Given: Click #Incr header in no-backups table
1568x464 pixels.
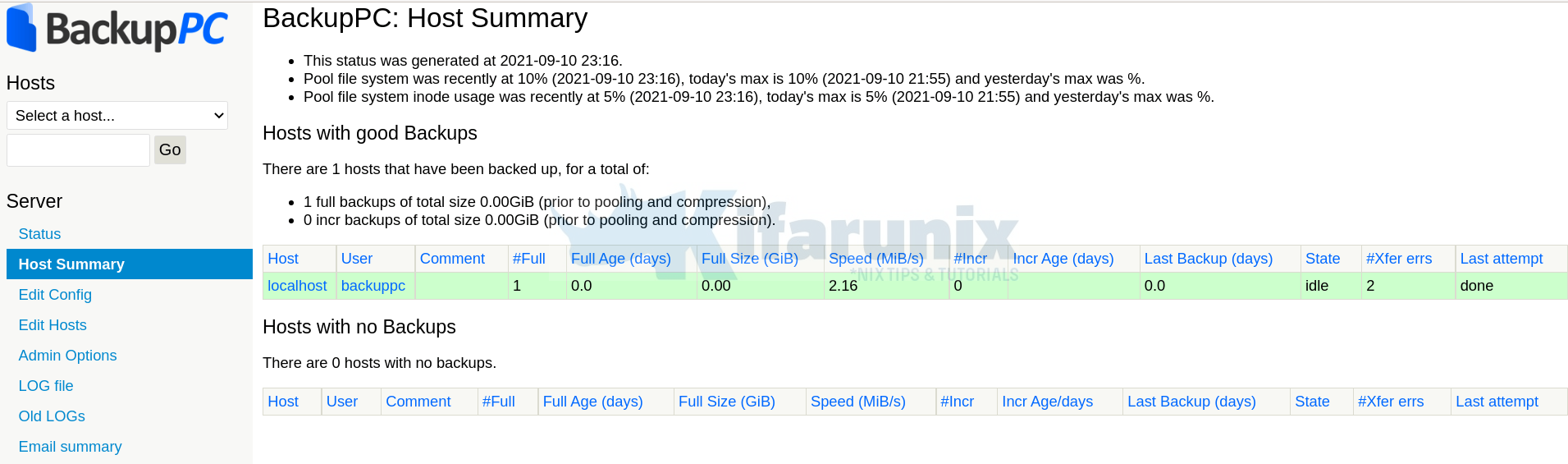Looking at the screenshot, I should click(958, 402).
